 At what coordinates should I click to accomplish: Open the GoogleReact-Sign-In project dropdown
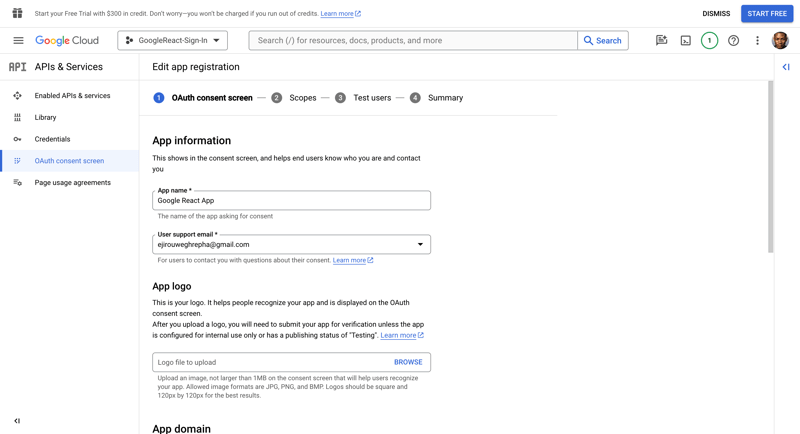click(x=172, y=40)
